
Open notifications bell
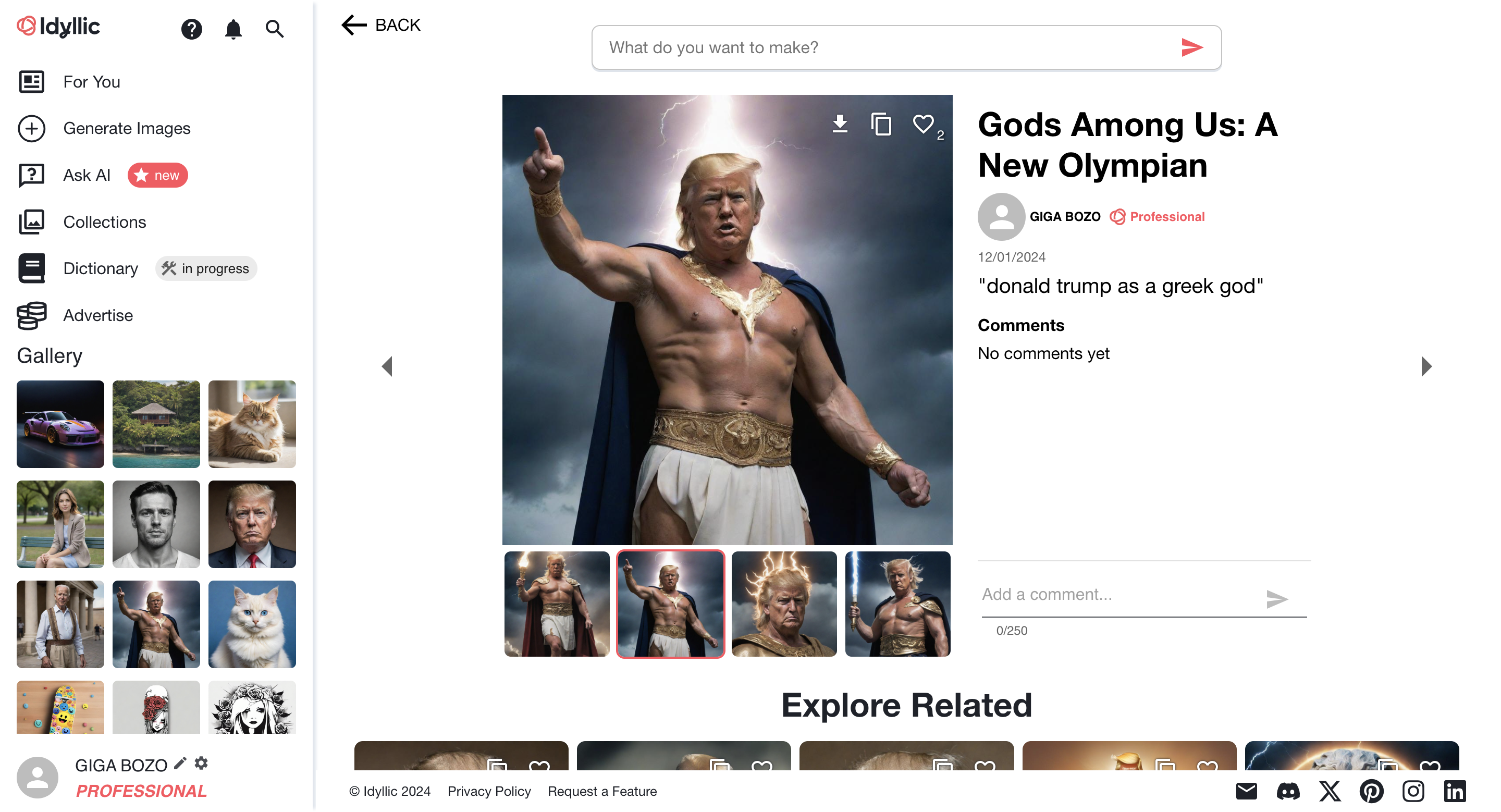[x=233, y=29]
